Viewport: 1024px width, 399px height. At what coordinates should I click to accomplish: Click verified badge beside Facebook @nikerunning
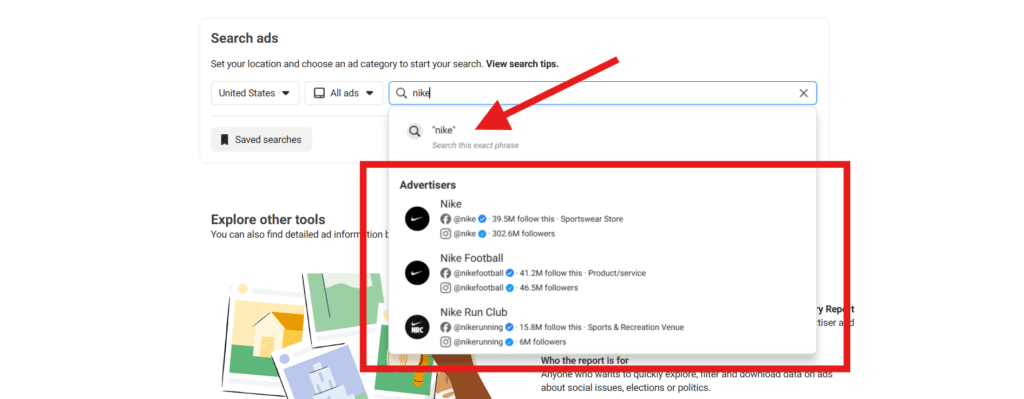(509, 327)
